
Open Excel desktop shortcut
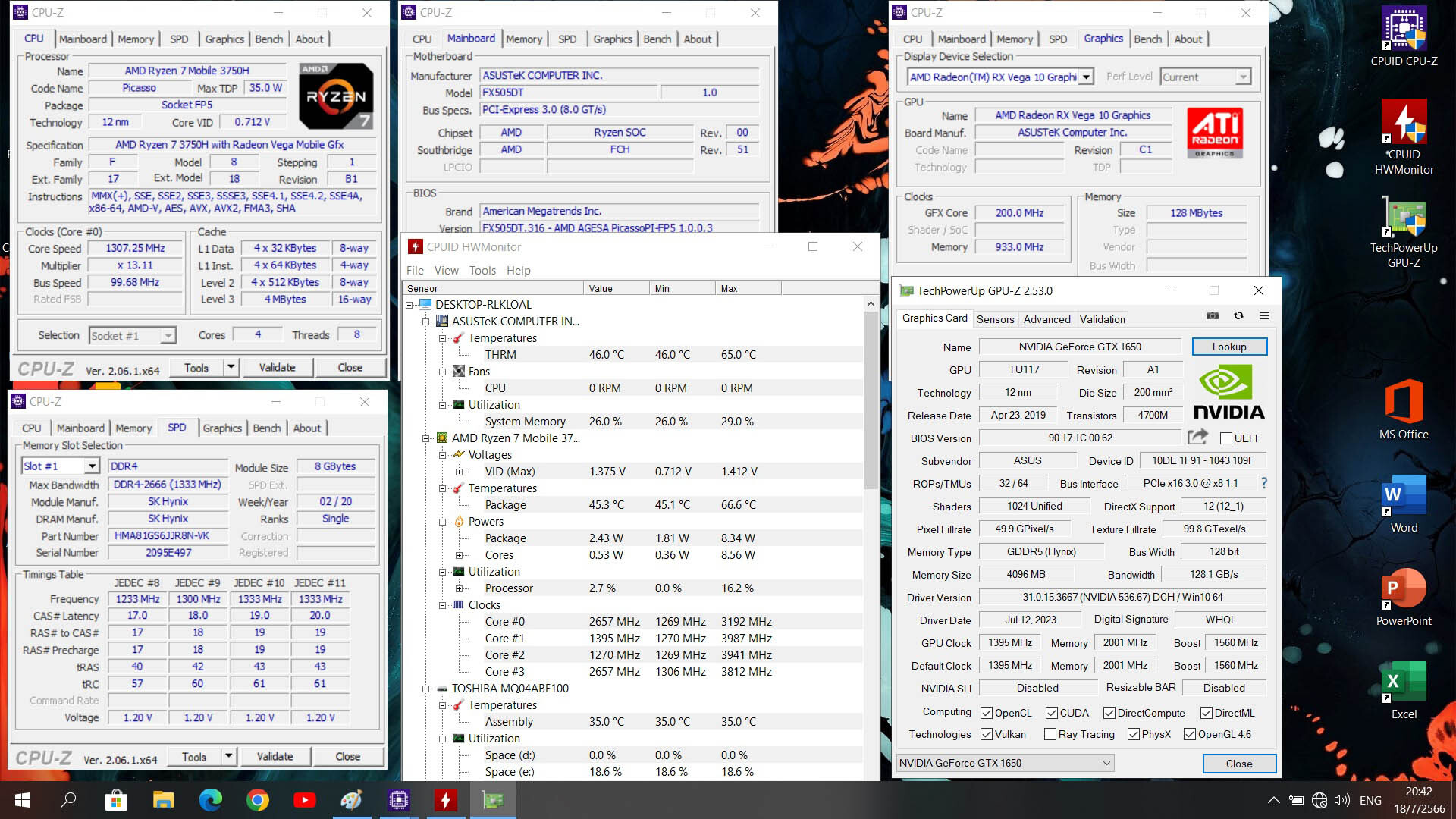(1404, 690)
